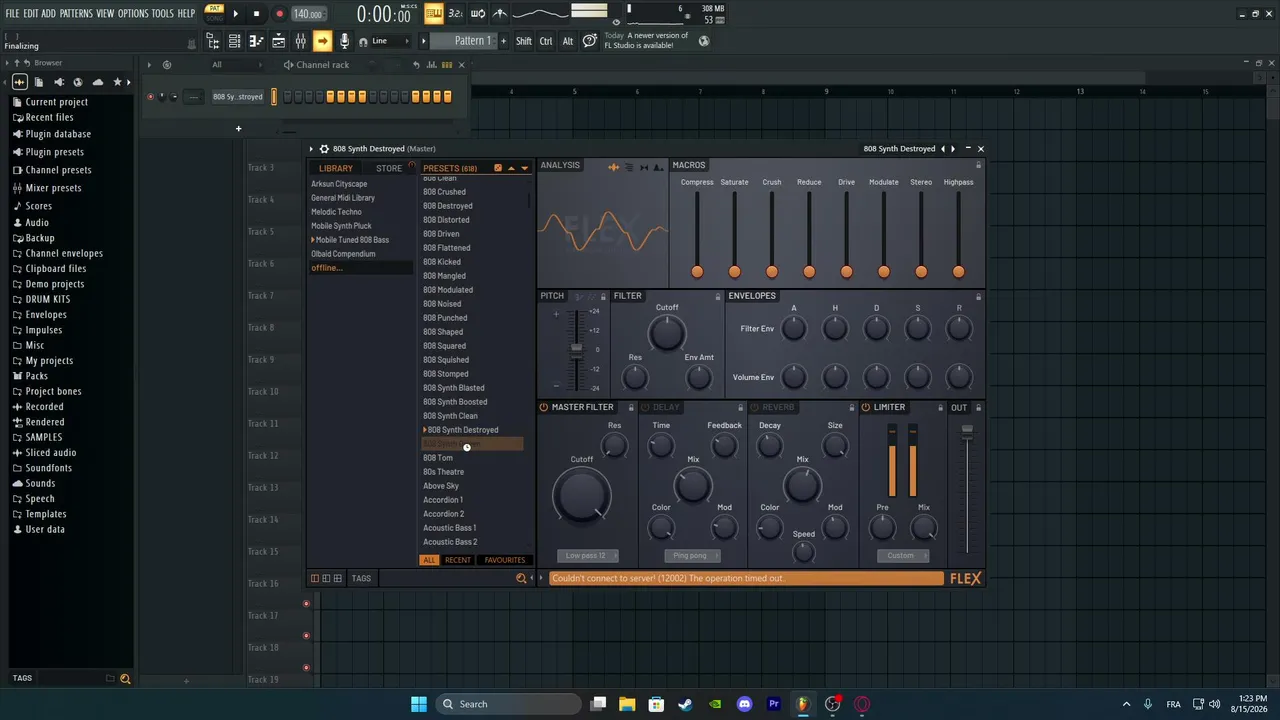Screen dimensions: 1280x720
Task: Open the FLEX plugin menu arrow
Action: (311, 149)
